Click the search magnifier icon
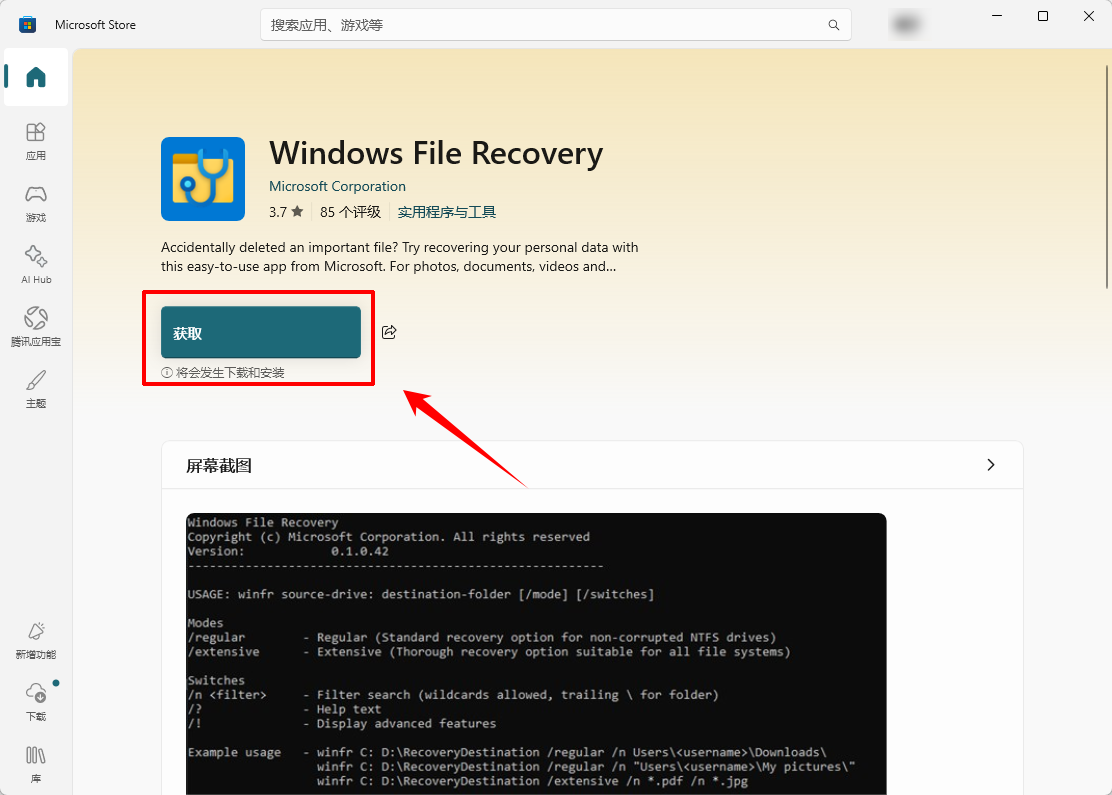Viewport: 1112px width, 795px height. tap(834, 25)
